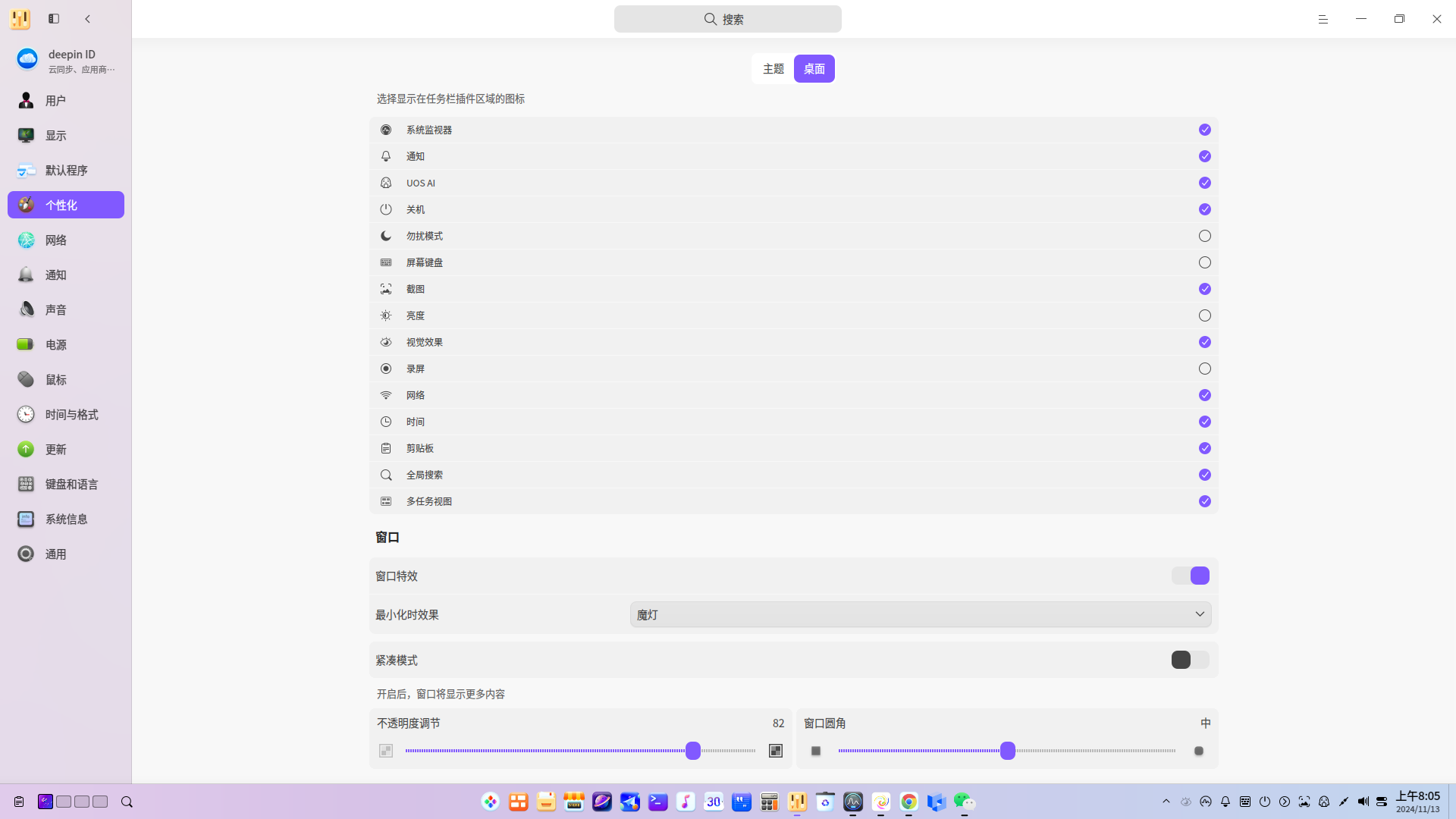Open the 声音 sound settings
The image size is (1456, 819).
(66, 309)
